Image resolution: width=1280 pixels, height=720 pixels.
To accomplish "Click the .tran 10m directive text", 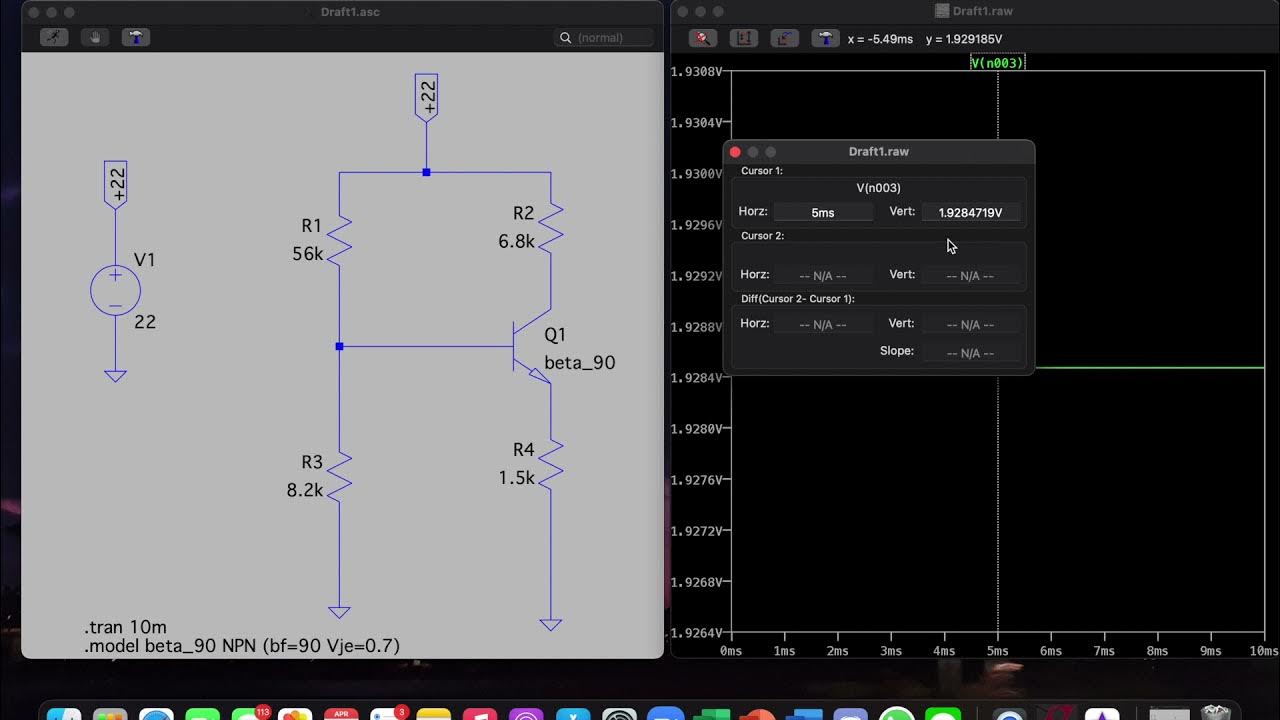I will 125,628.
